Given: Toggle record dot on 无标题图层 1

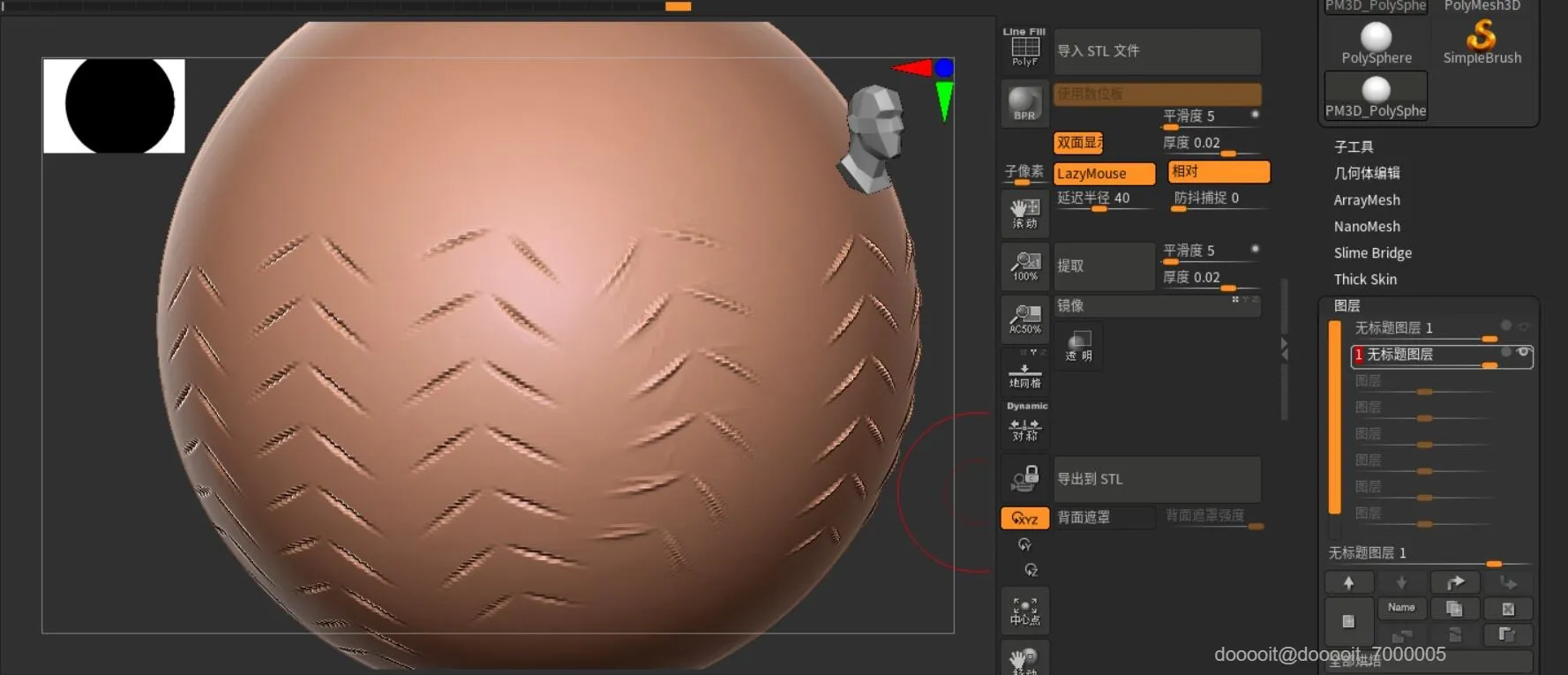Looking at the screenshot, I should click(1506, 326).
